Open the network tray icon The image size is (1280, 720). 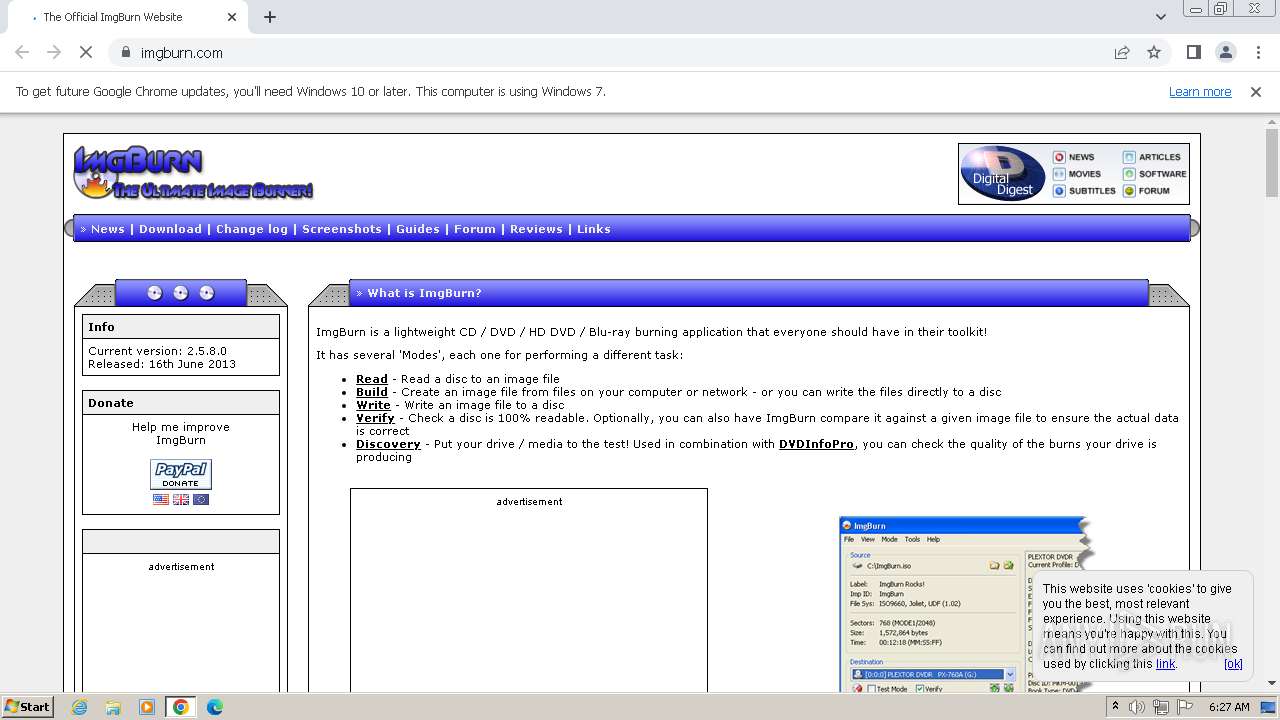coord(1161,707)
